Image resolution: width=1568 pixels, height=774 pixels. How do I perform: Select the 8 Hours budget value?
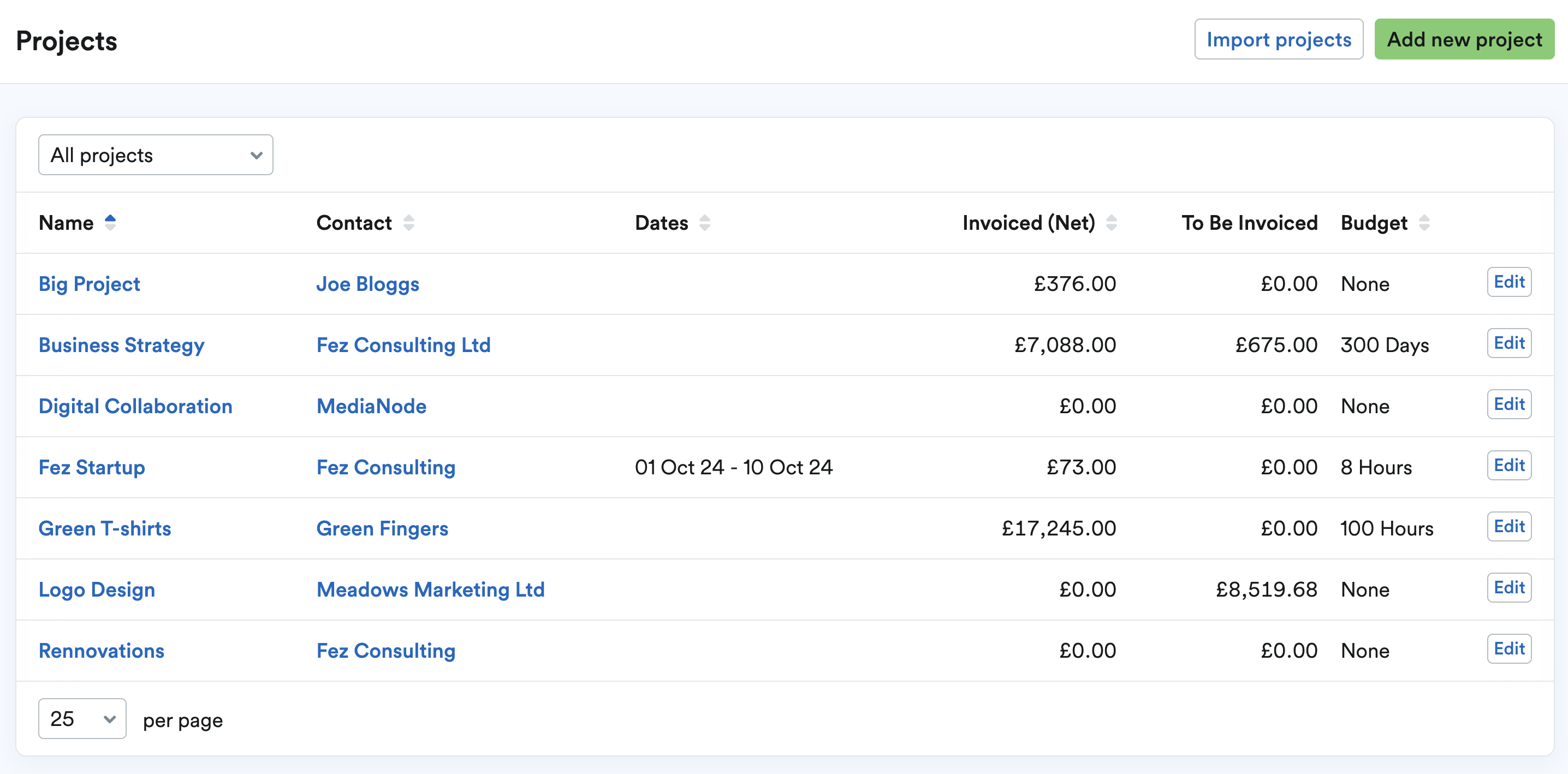[x=1376, y=467]
